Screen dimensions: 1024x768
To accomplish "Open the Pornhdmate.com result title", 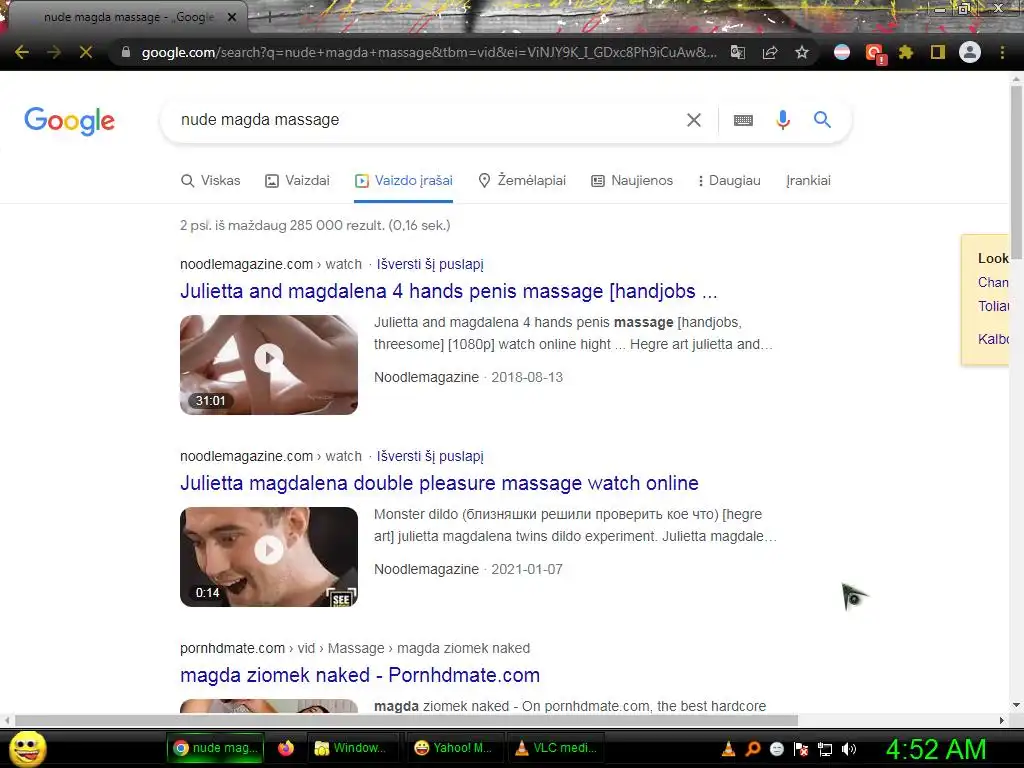I will pyautogui.click(x=360, y=675).
